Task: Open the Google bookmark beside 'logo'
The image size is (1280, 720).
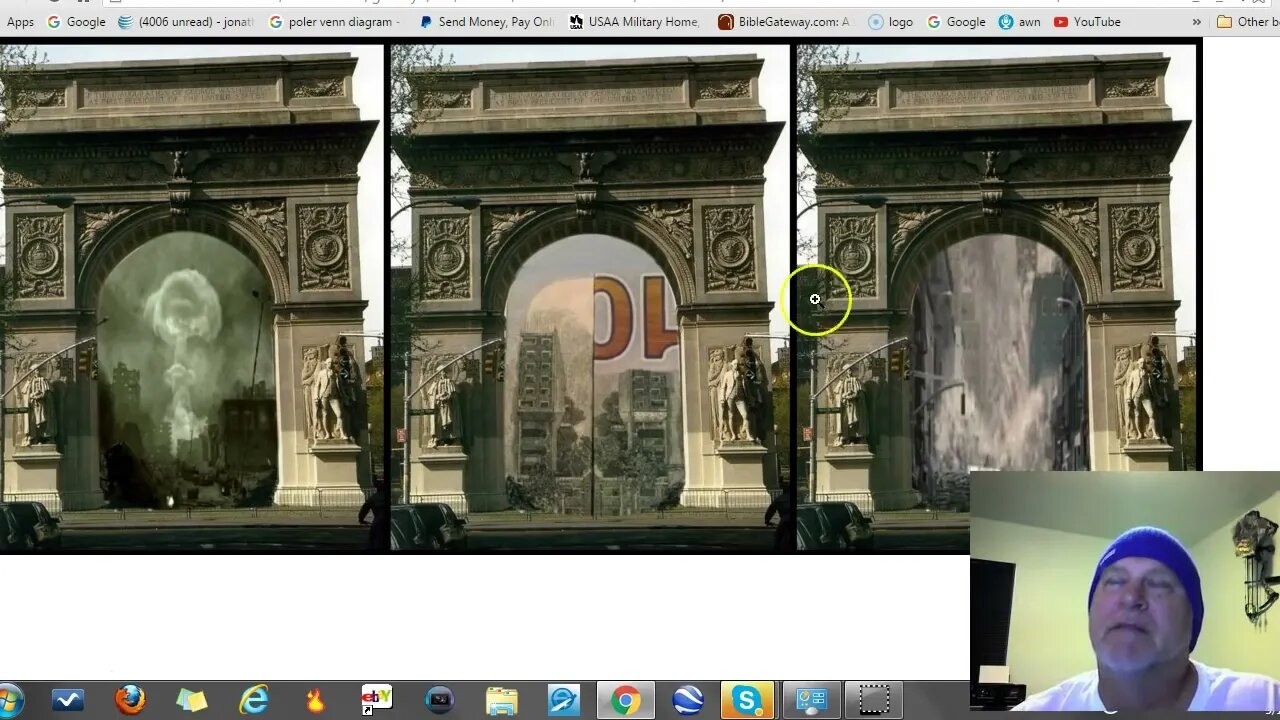Action: point(956,21)
